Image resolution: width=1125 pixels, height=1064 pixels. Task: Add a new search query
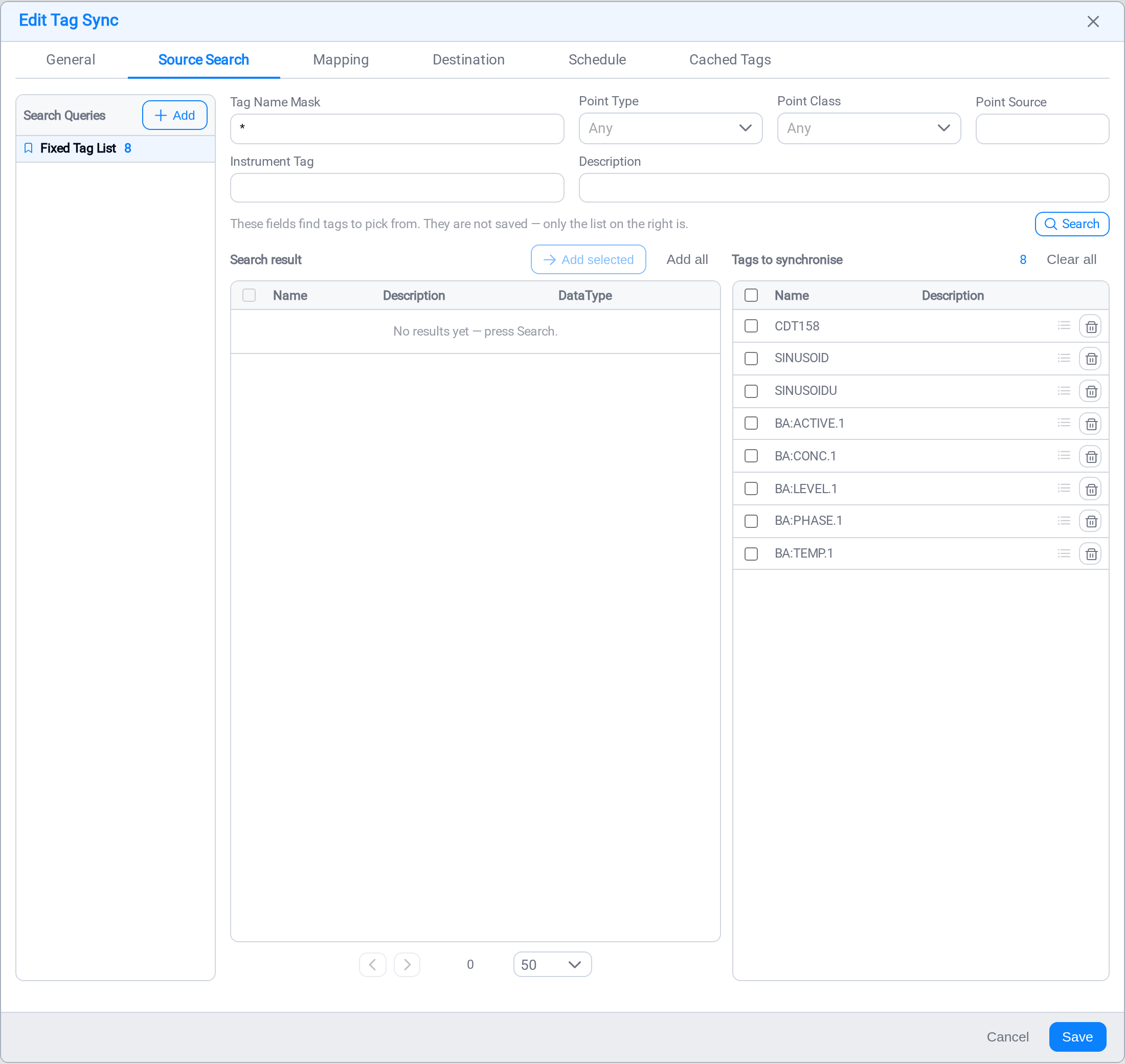175,115
